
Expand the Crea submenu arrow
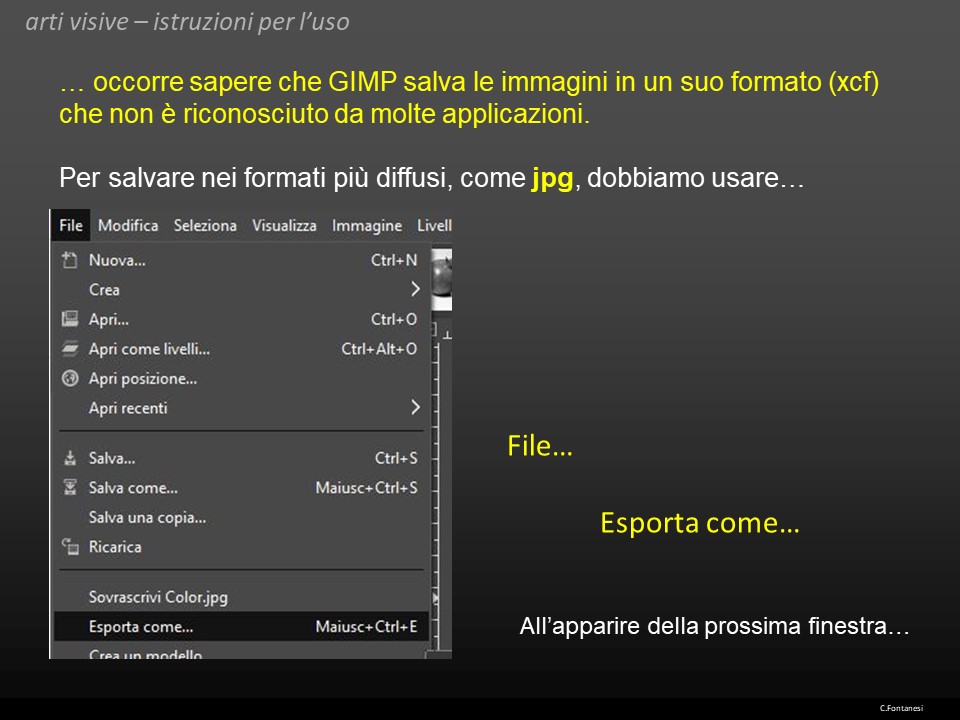pyautogui.click(x=415, y=289)
